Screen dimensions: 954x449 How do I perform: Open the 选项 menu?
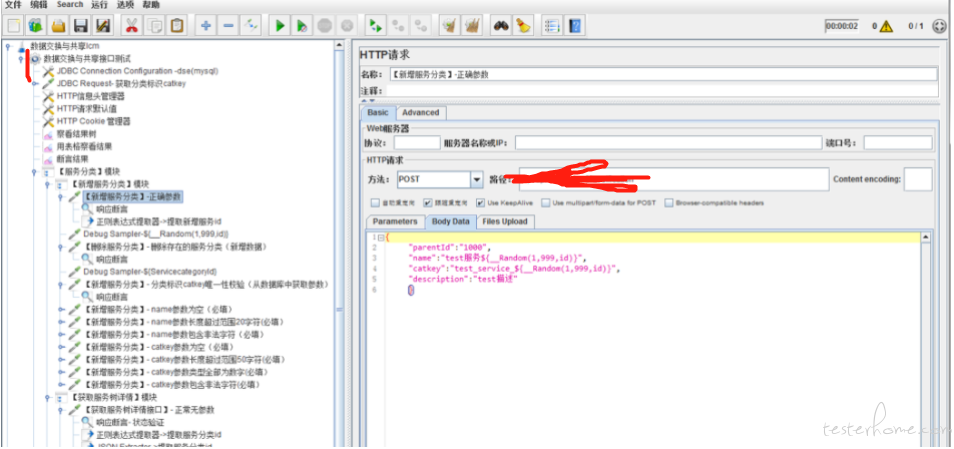[126, 5]
